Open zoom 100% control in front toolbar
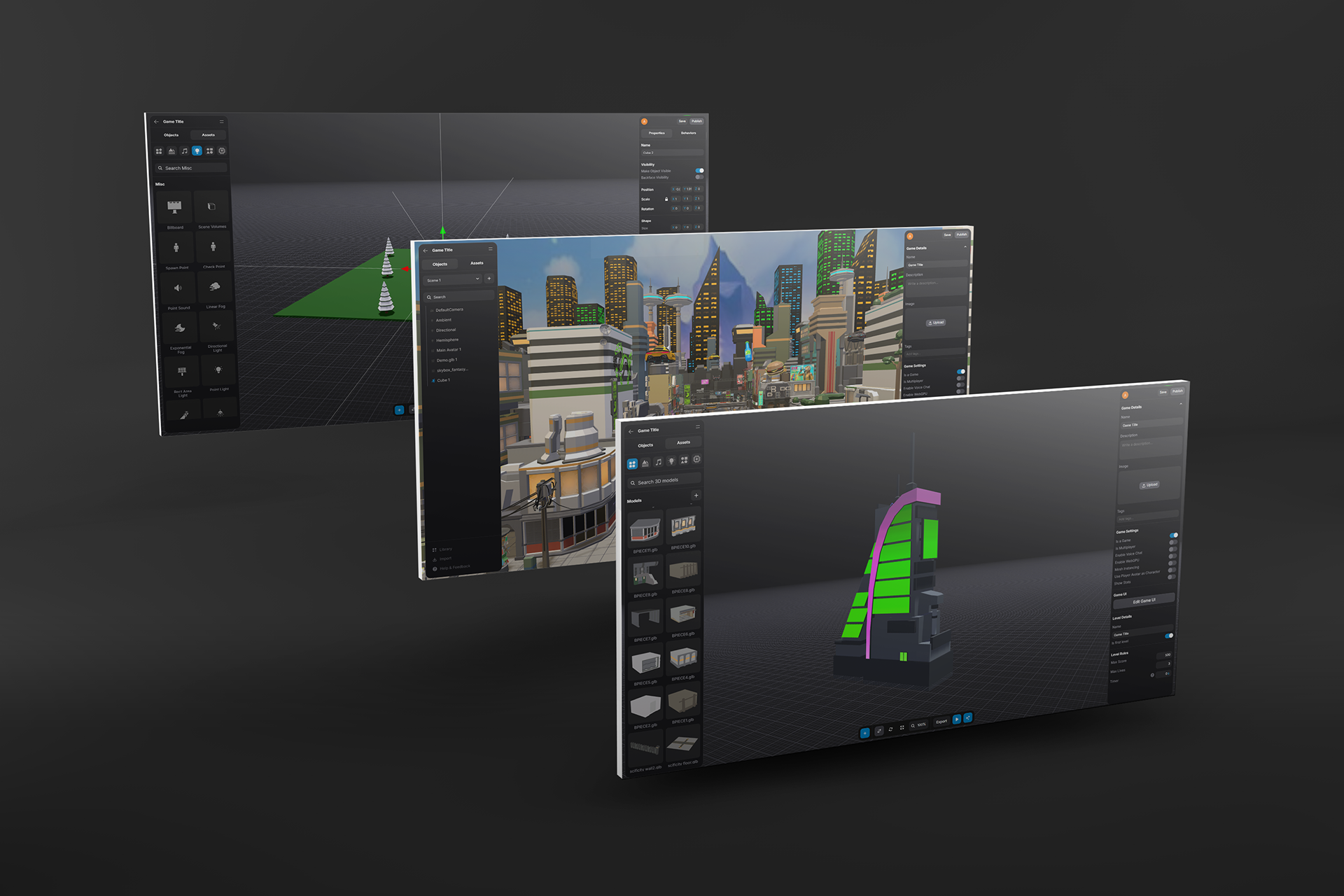 918,725
